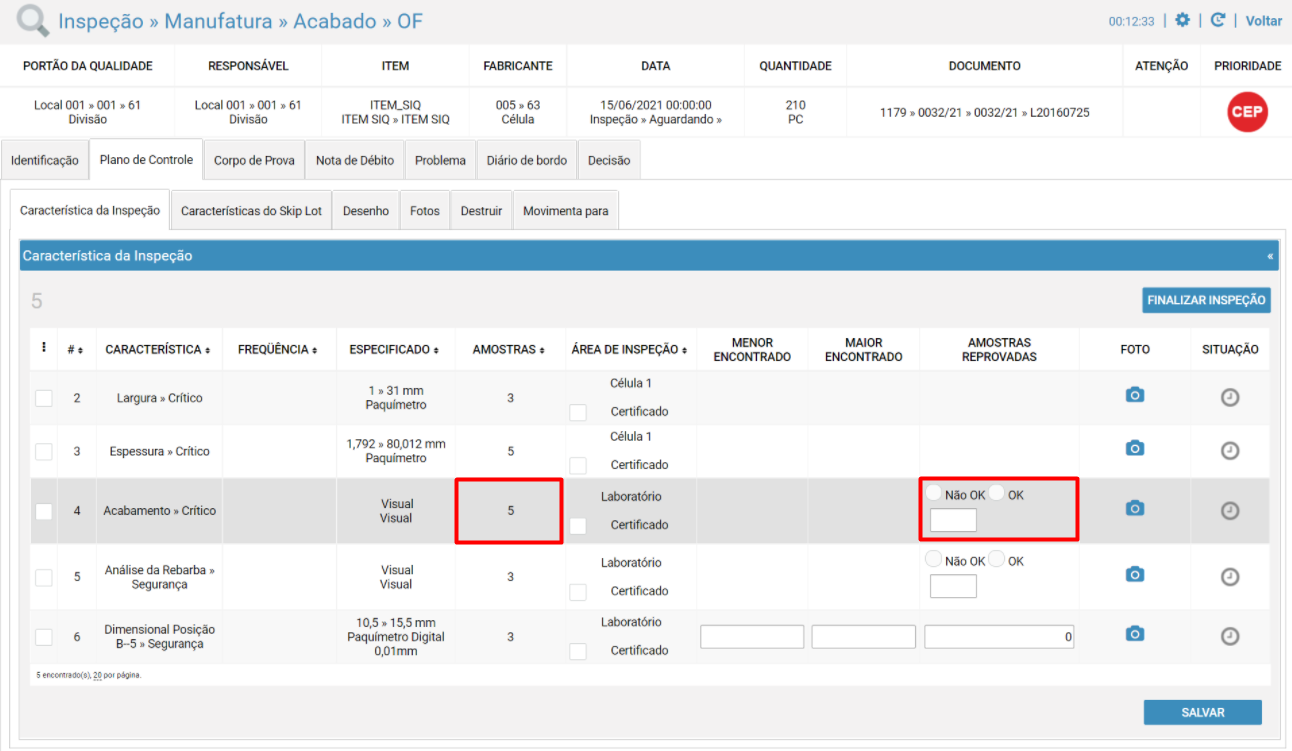Sort by CARACTERÍSTICA column header
The image size is (1292, 751).
[158, 350]
